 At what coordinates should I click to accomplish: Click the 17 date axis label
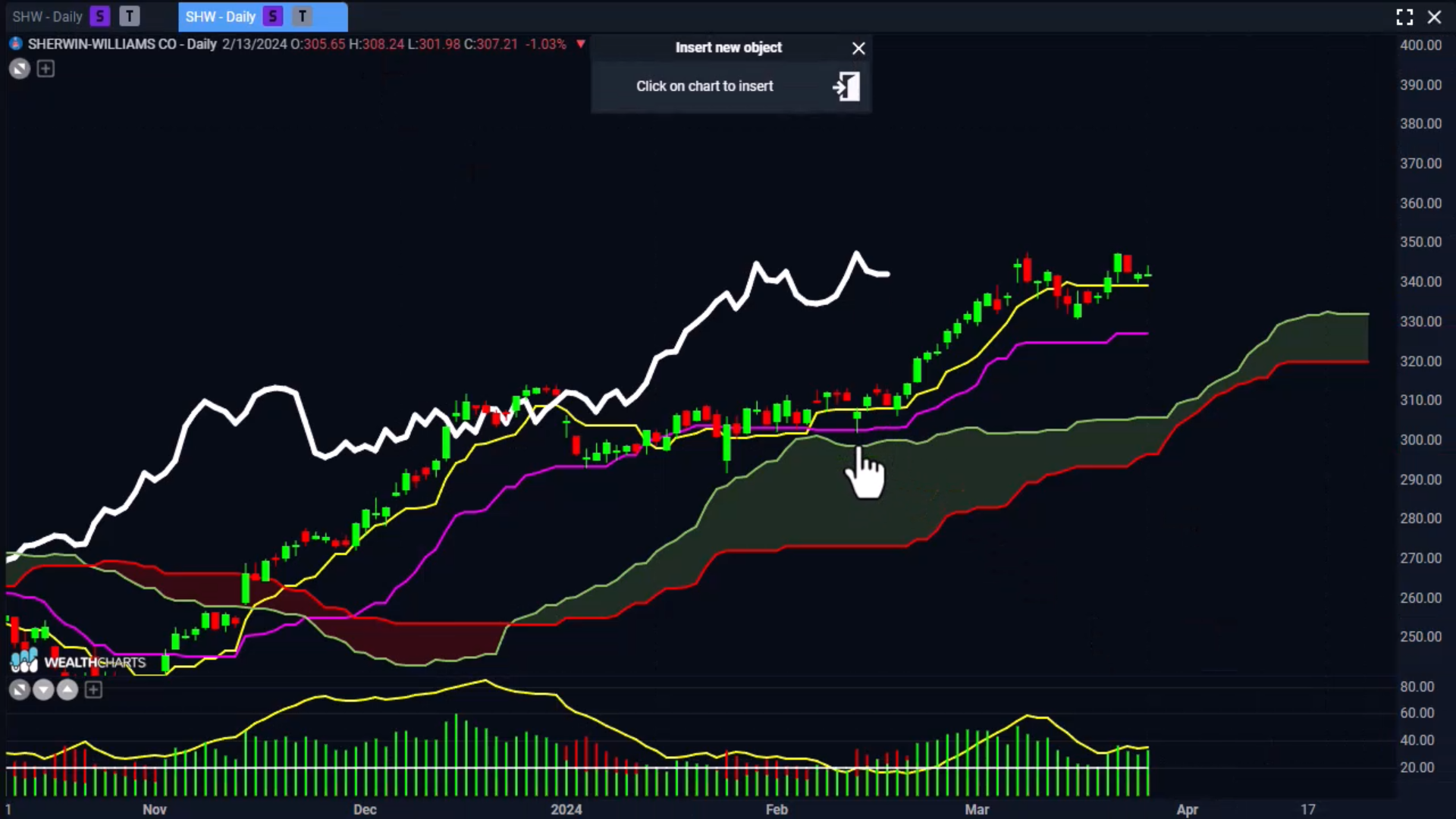click(x=1308, y=809)
